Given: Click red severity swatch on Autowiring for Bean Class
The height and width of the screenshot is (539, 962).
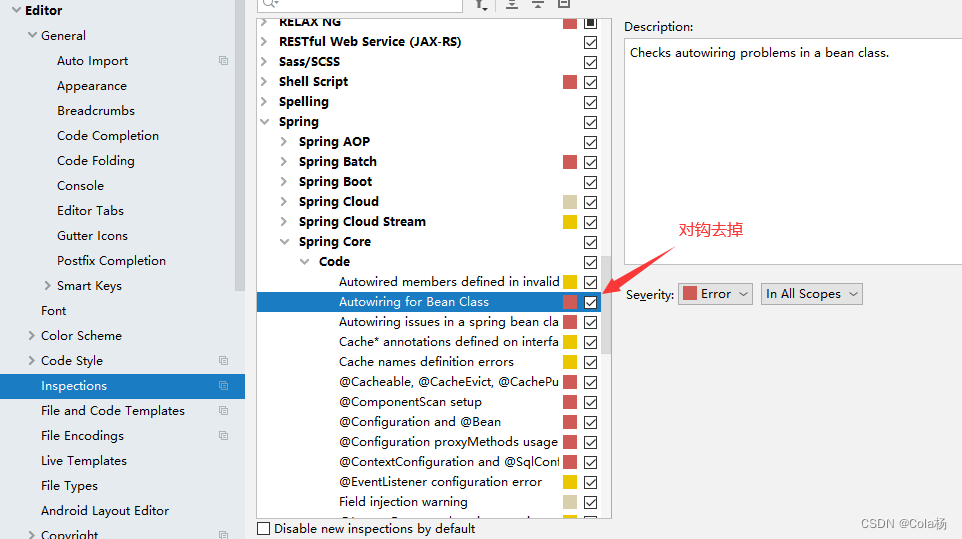Looking at the screenshot, I should [570, 302].
